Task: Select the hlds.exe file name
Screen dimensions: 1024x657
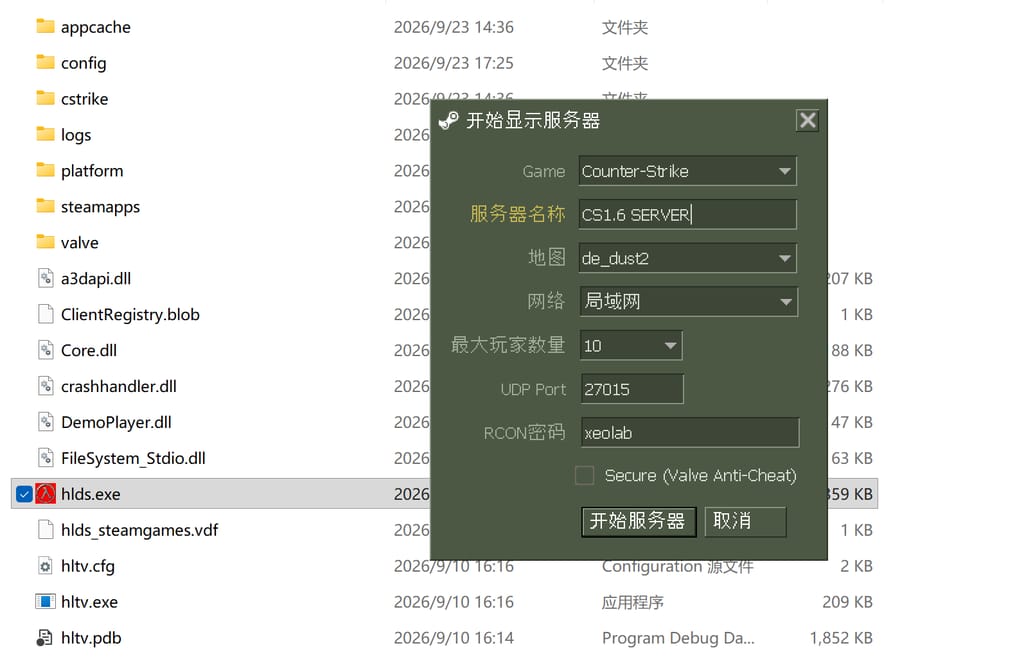Action: click(91, 494)
